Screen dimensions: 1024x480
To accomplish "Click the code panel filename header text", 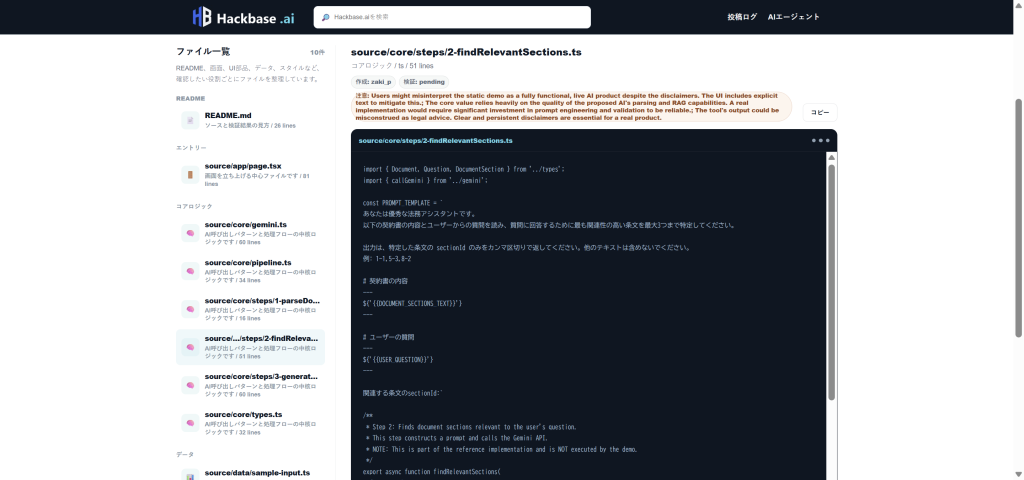I will (436, 140).
